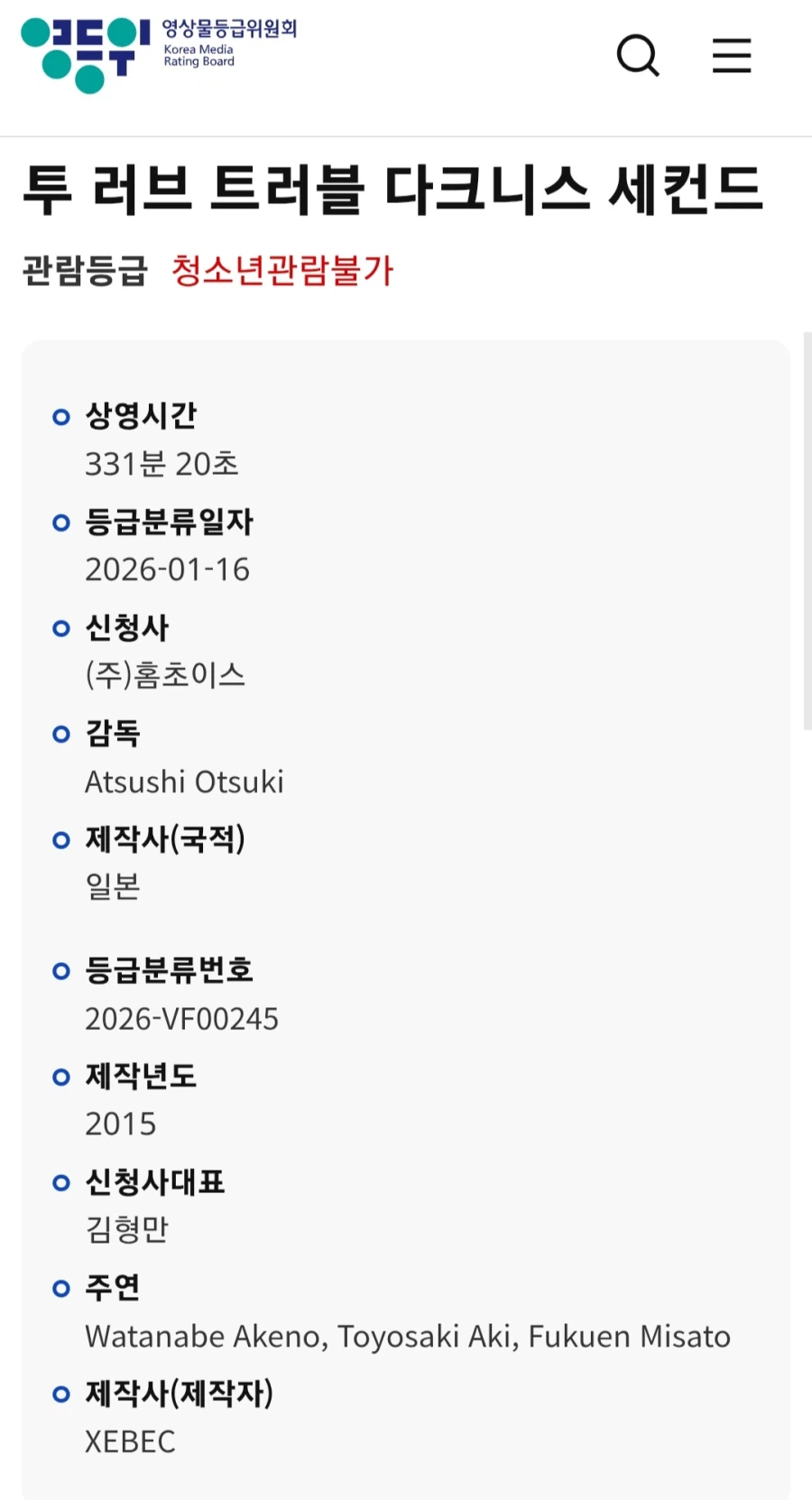Click the bullet icon beside 제작사(제작자)
Viewport: 812px width, 1500px height.
click(x=60, y=1394)
